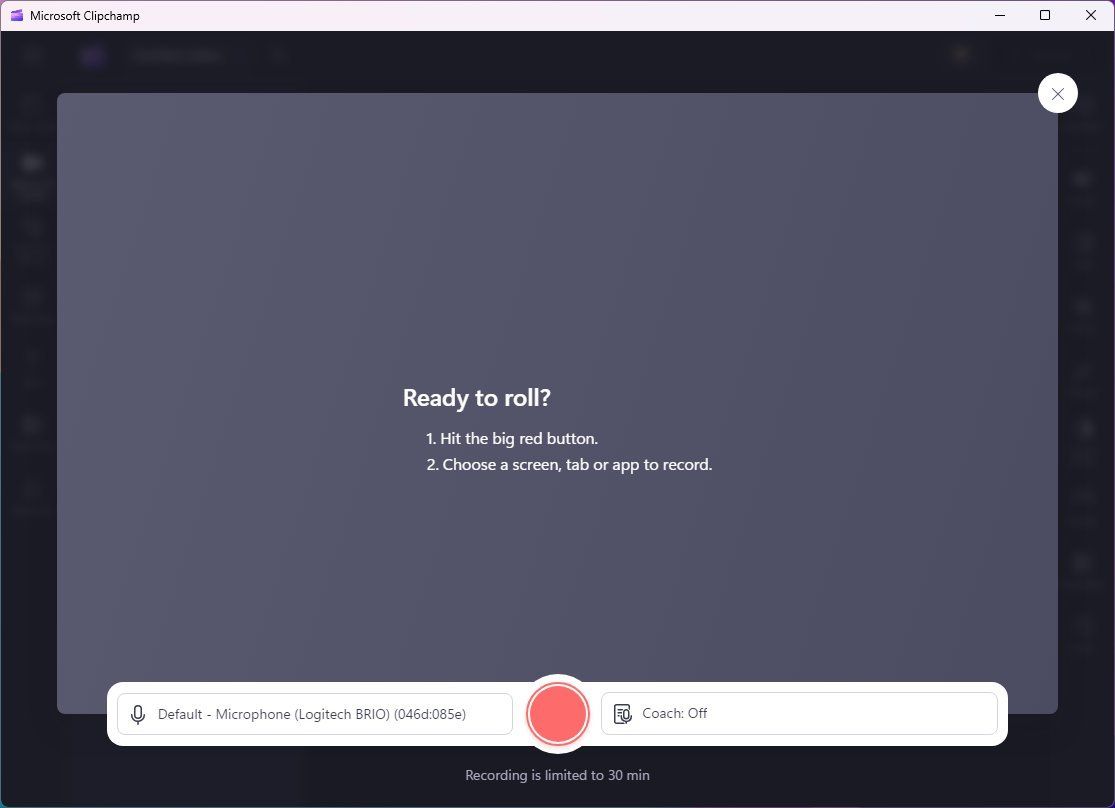
Task: Open the default microphone selection dropdown
Action: click(x=314, y=714)
